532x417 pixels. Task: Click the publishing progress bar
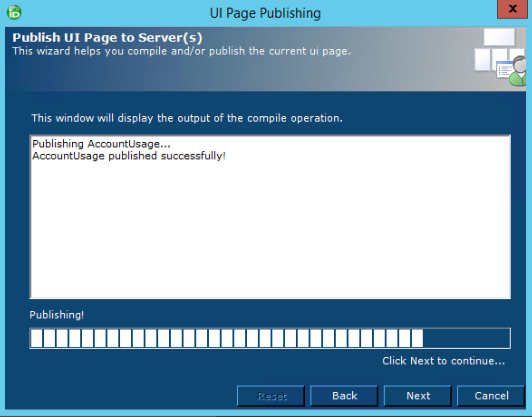270,338
